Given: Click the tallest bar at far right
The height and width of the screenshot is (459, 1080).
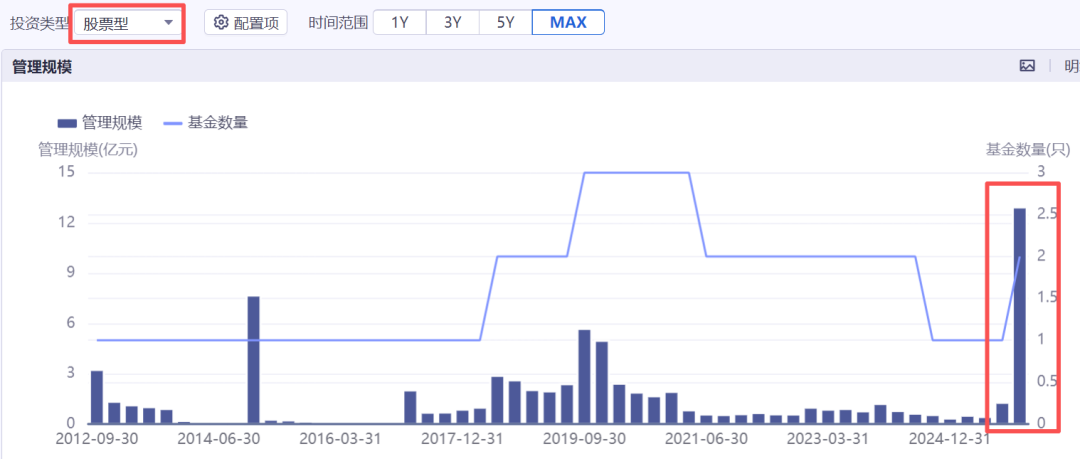Looking at the screenshot, I should (1019, 316).
